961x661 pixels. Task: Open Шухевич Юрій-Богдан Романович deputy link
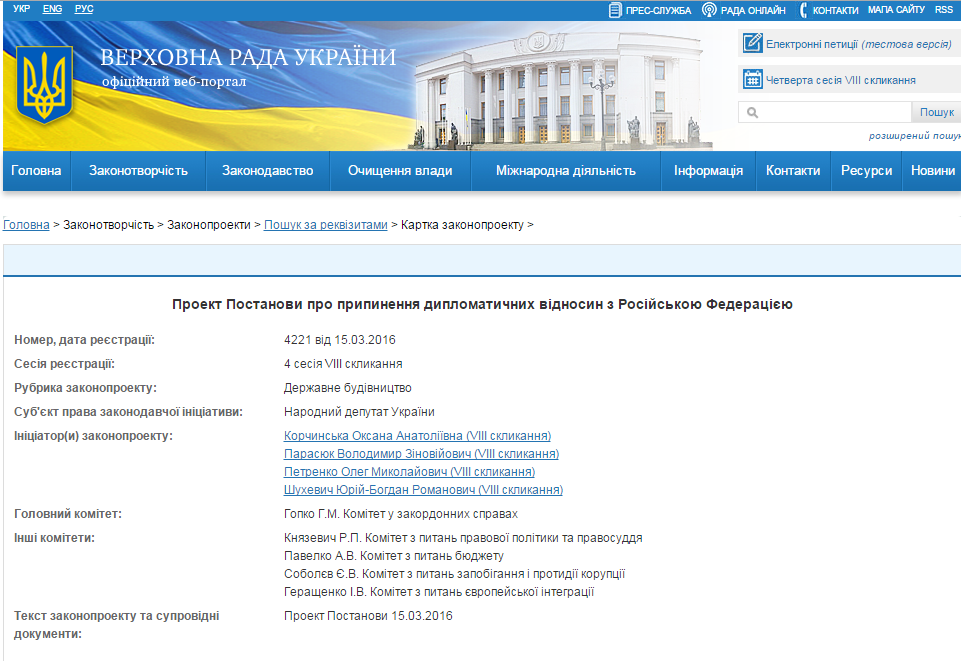pos(424,490)
